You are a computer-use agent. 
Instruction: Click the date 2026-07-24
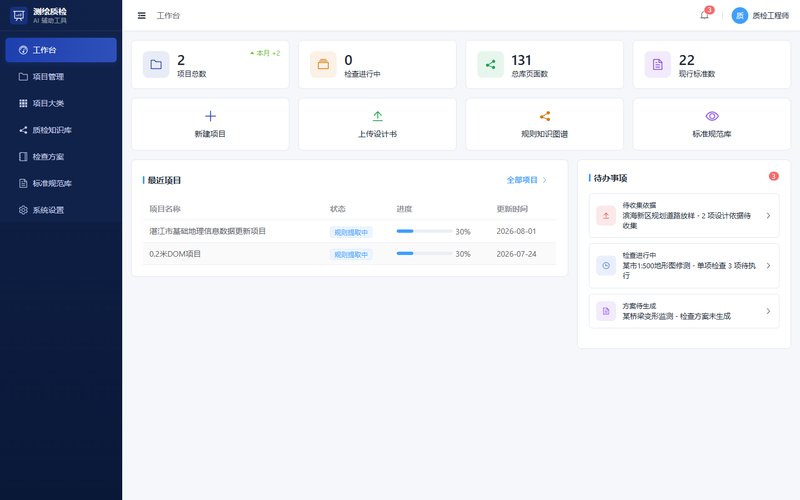tap(516, 254)
